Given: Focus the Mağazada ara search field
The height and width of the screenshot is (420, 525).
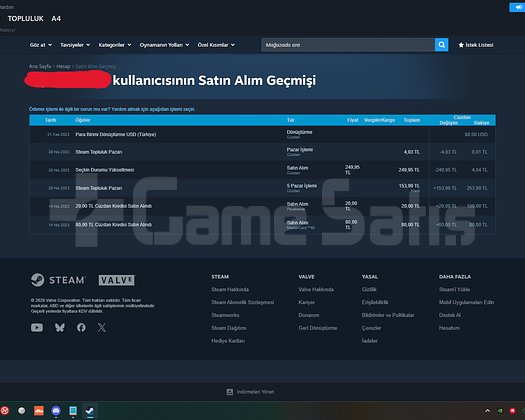Looking at the screenshot, I should pos(348,45).
